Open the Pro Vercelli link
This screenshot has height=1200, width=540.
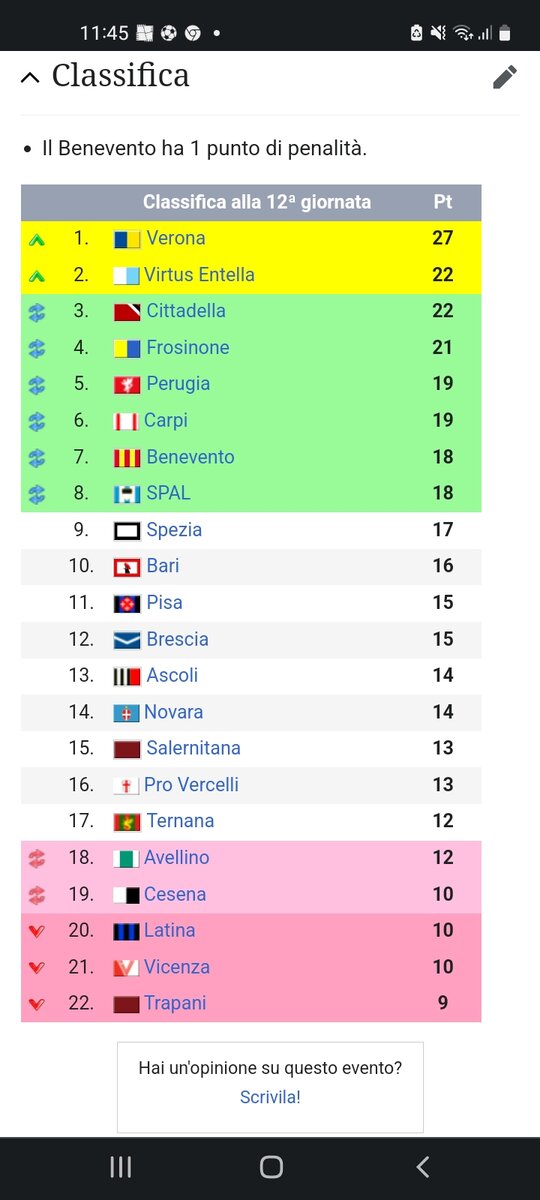coord(191,785)
